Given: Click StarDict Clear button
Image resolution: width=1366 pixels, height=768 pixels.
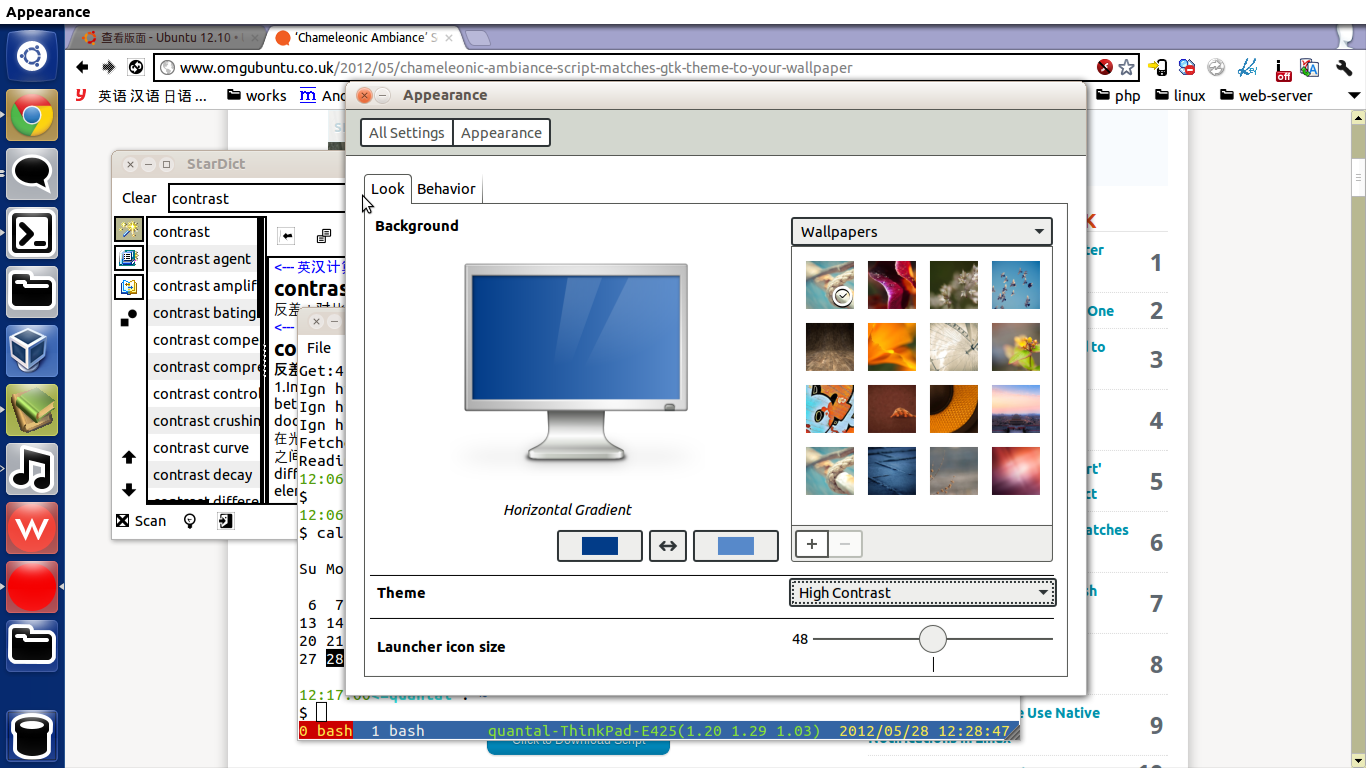Looking at the screenshot, I should coord(139,198).
